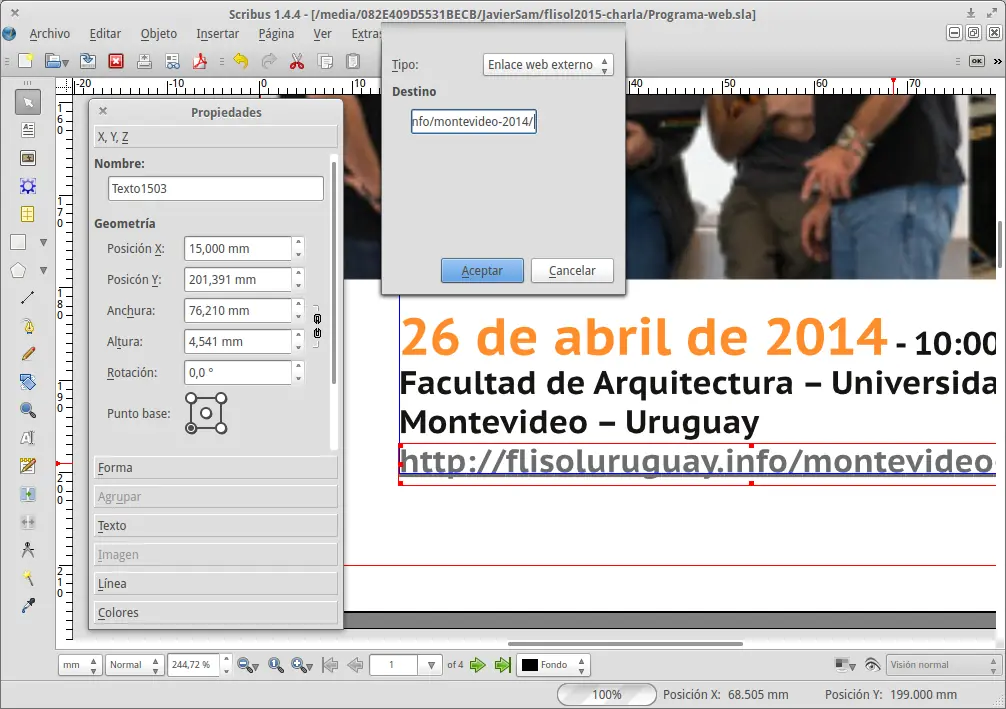Viewport: 1006px width, 709px height.
Task: Open the page number dropdown arrow
Action: [x=431, y=665]
